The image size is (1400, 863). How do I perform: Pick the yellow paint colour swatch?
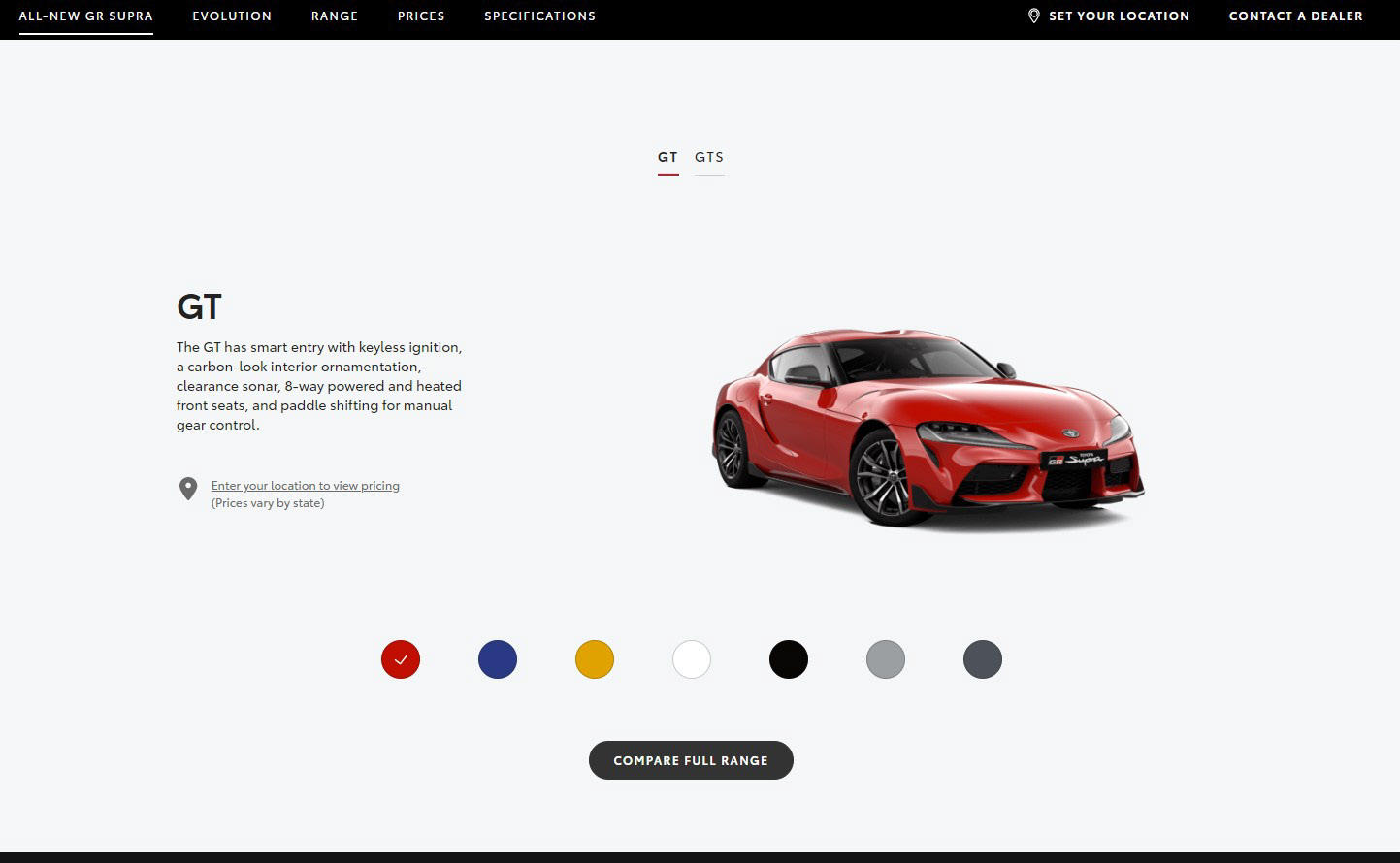pyautogui.click(x=595, y=659)
